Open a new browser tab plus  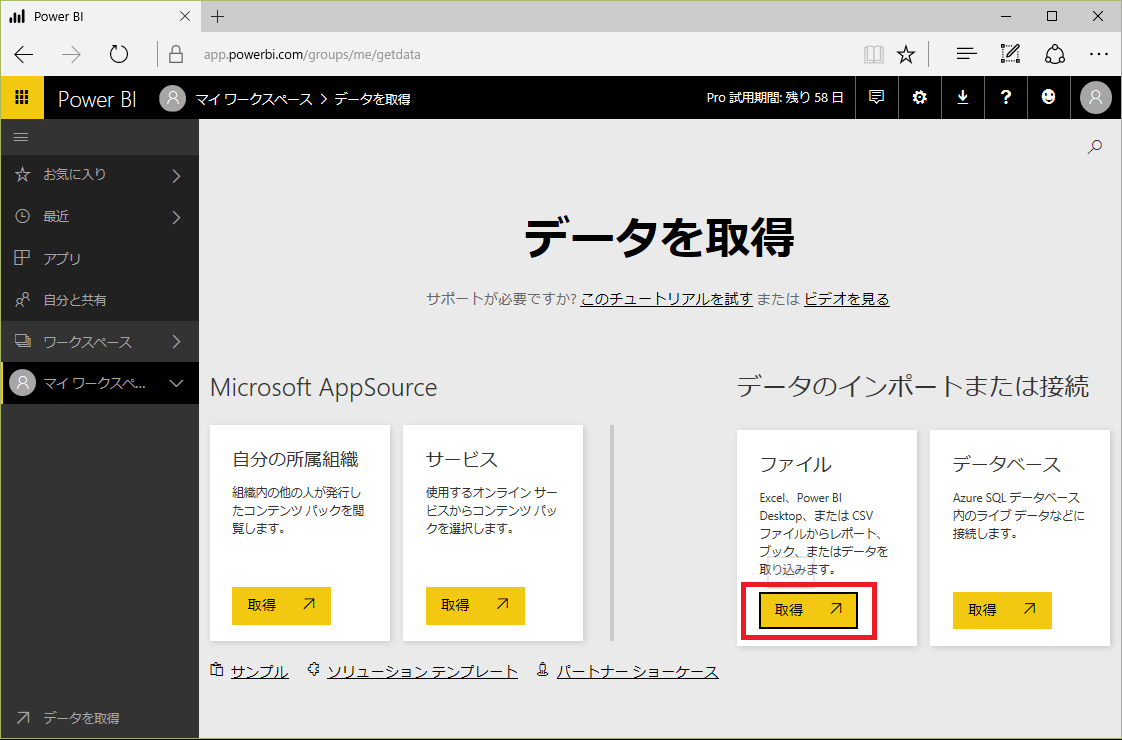coord(218,16)
